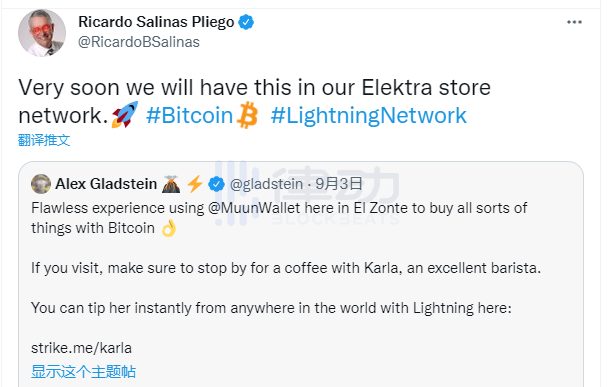
Task: Click the Alex Gladstein name in quoted tweet
Action: [106, 184]
